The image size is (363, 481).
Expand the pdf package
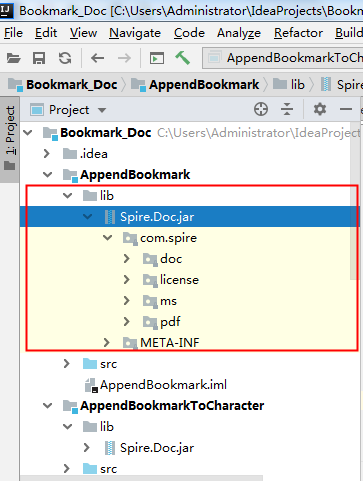click(x=126, y=322)
